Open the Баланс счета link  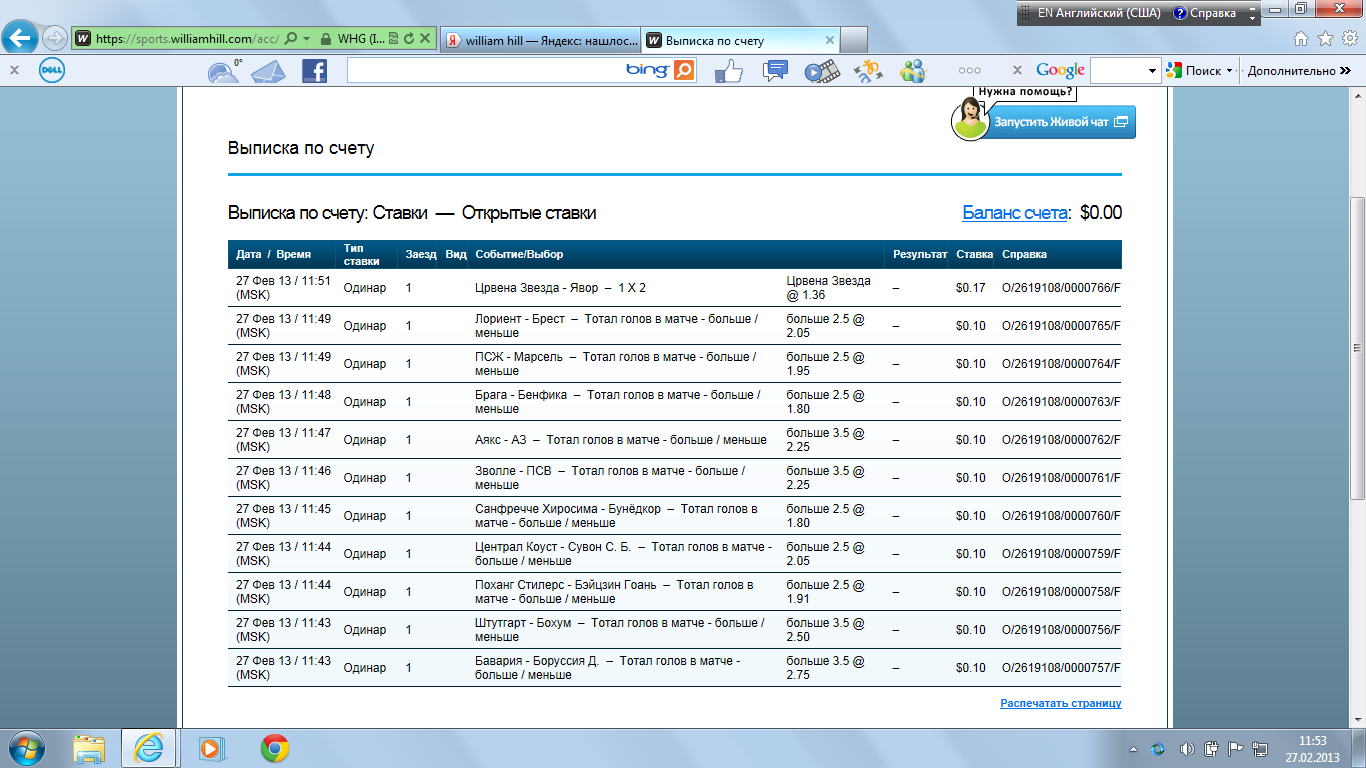[x=1016, y=213]
